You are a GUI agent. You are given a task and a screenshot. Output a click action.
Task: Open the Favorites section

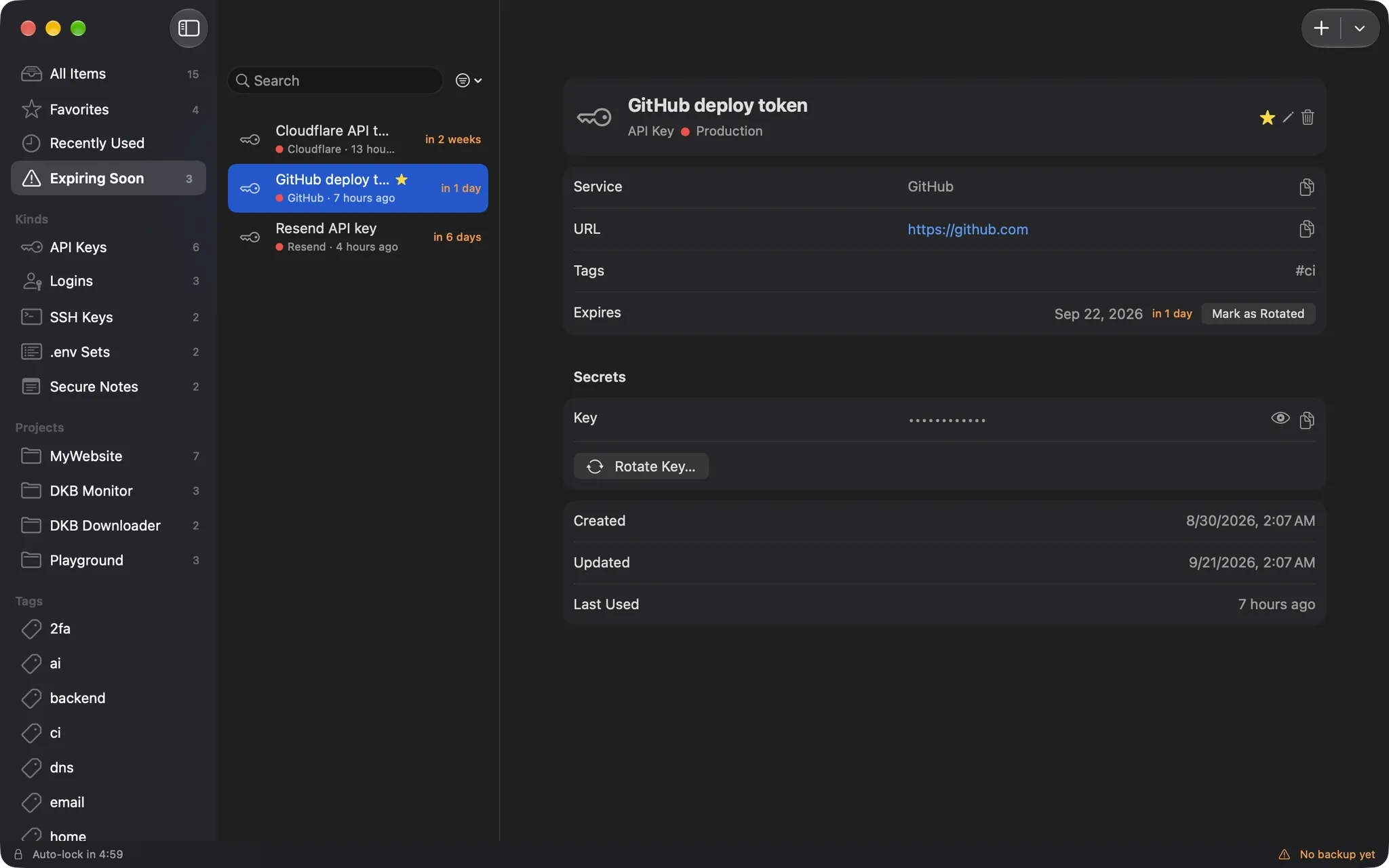pyautogui.click(x=109, y=109)
